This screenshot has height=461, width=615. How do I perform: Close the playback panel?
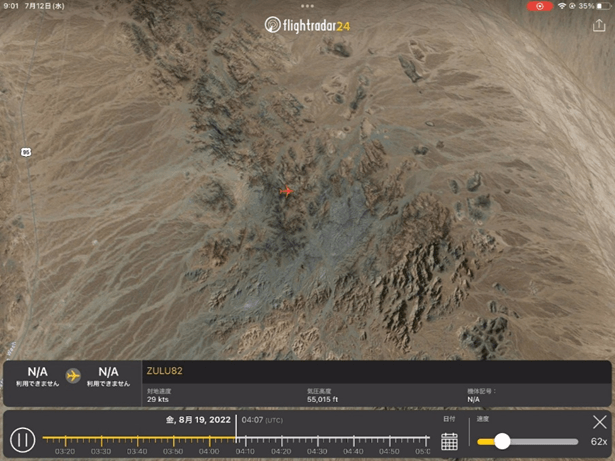pos(599,422)
